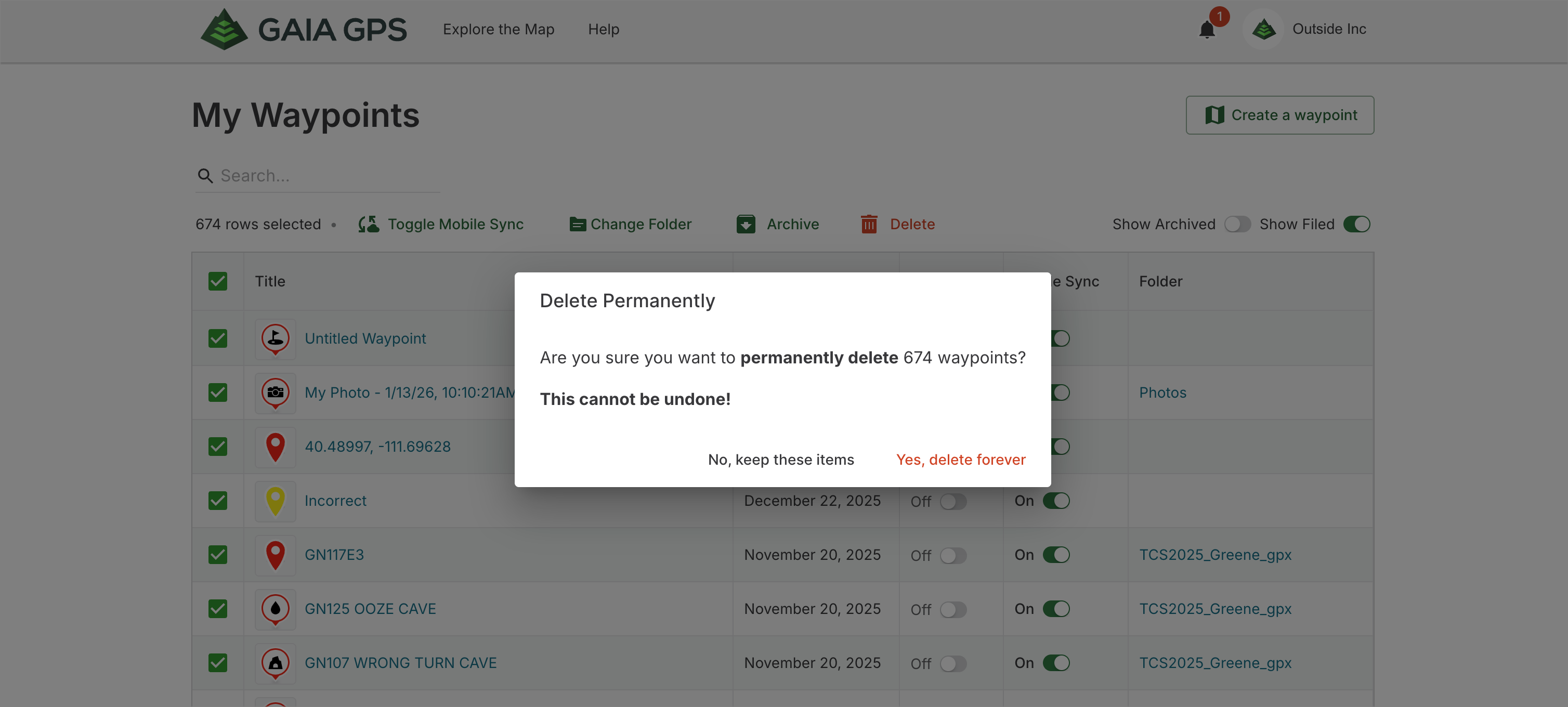The height and width of the screenshot is (707, 1568).
Task: Click the yellow pin icon for Incorrect
Action: (x=275, y=501)
